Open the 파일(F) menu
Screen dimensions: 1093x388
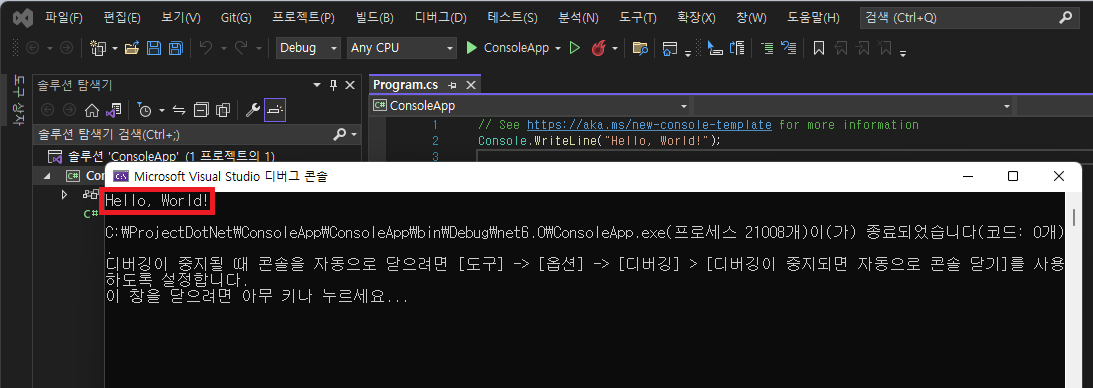tap(63, 17)
